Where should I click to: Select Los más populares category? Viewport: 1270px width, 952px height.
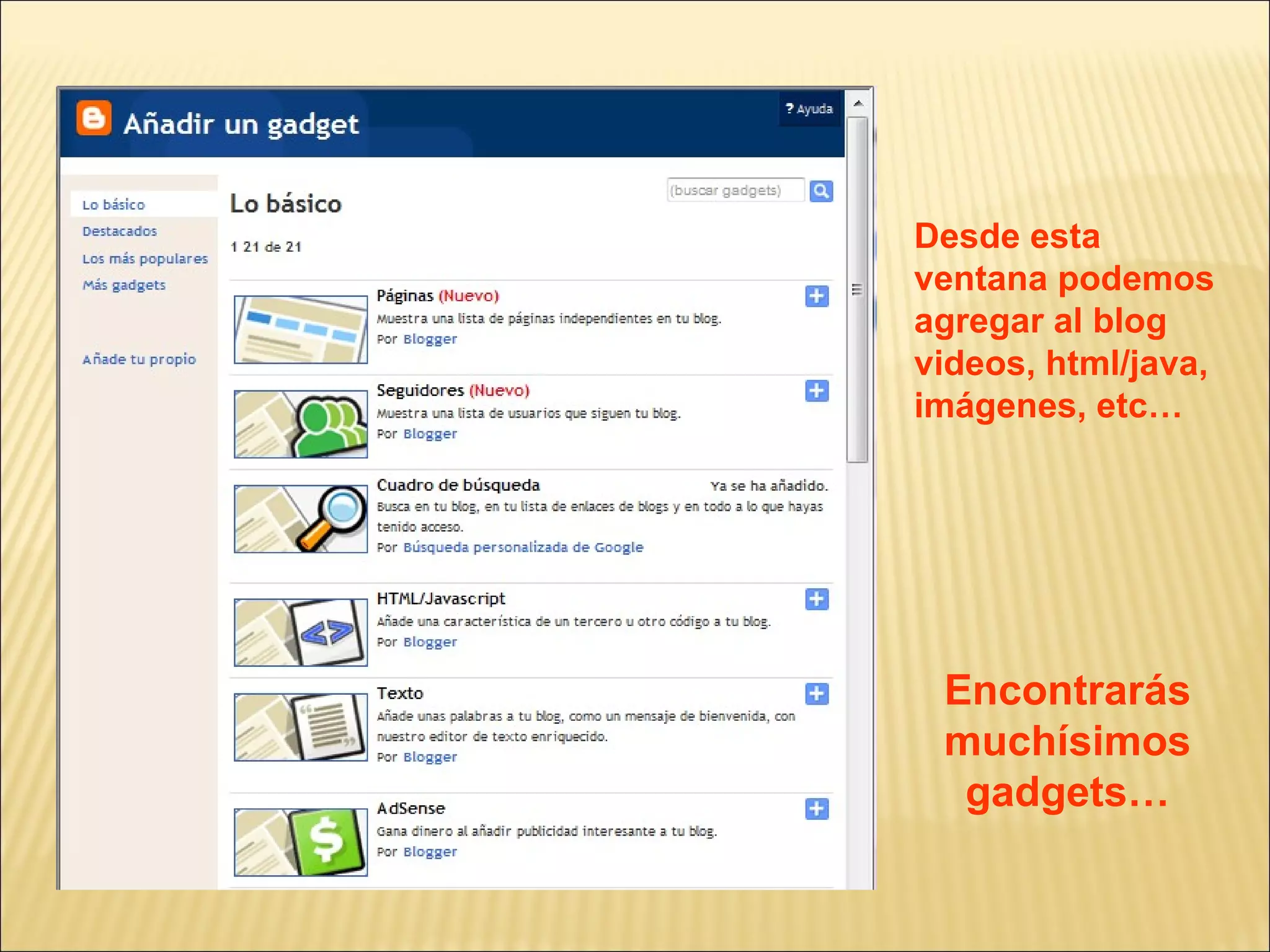pyautogui.click(x=145, y=258)
